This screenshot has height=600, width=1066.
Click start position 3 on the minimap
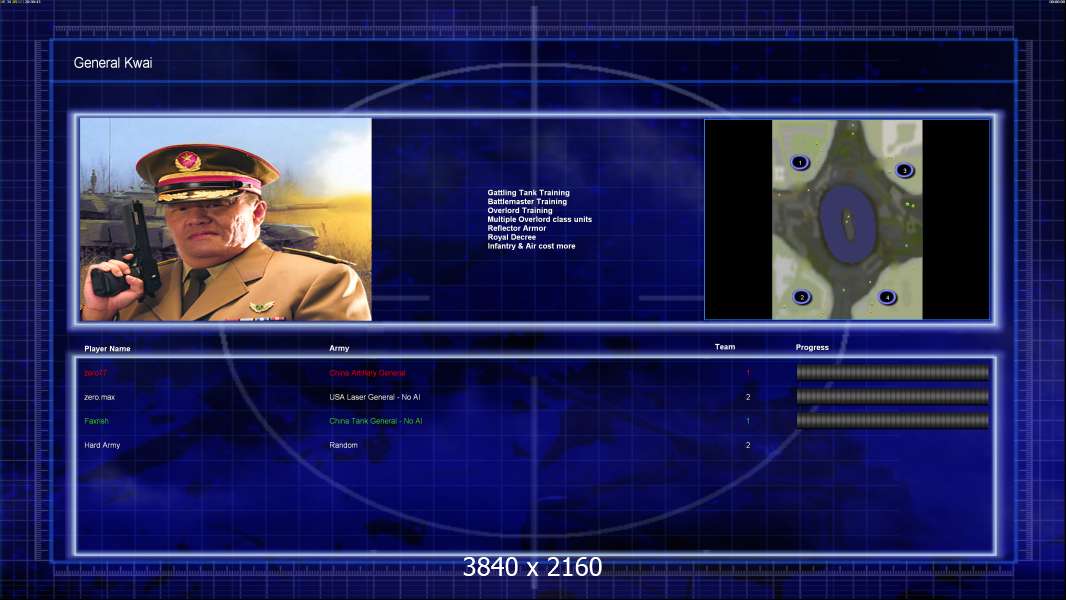pos(904,170)
